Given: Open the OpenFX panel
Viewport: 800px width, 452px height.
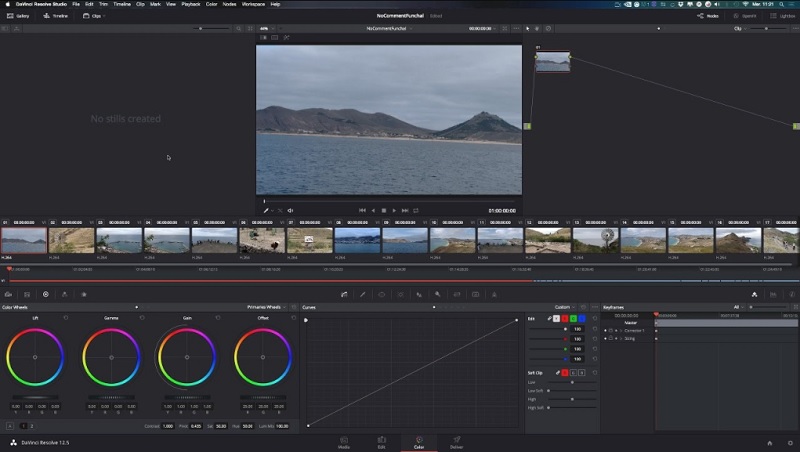Looking at the screenshot, I should (x=745, y=16).
